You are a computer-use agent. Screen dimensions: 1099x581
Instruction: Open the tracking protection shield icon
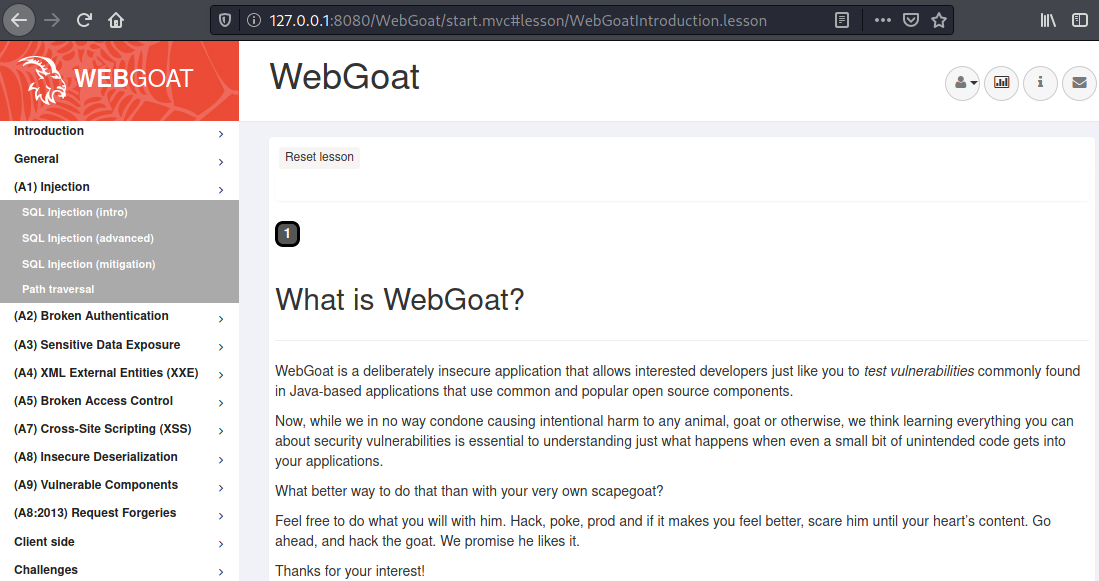pos(225,20)
